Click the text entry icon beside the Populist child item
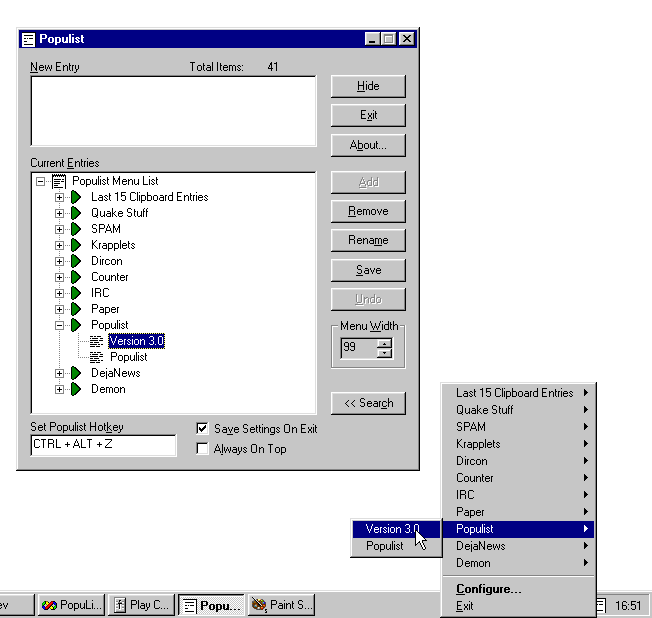This screenshot has height=618, width=652. (96, 357)
